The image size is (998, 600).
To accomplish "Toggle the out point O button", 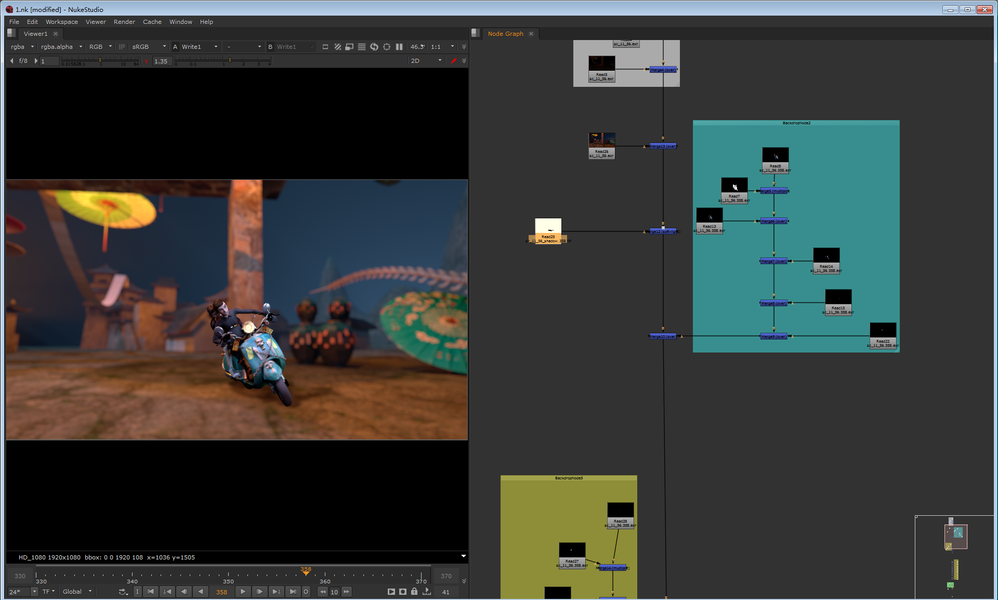I will pos(306,592).
